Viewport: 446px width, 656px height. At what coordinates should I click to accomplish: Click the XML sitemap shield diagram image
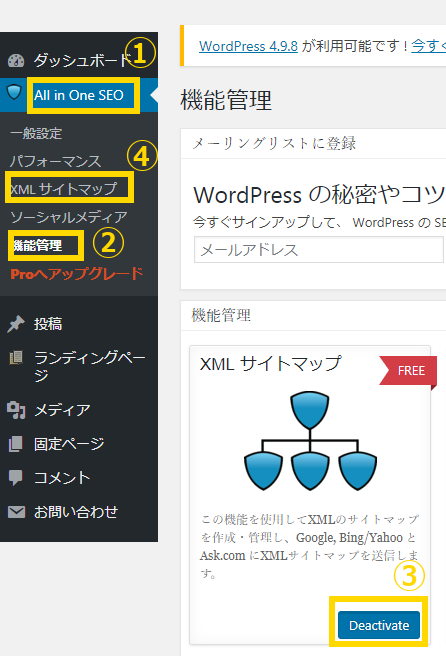click(x=310, y=441)
